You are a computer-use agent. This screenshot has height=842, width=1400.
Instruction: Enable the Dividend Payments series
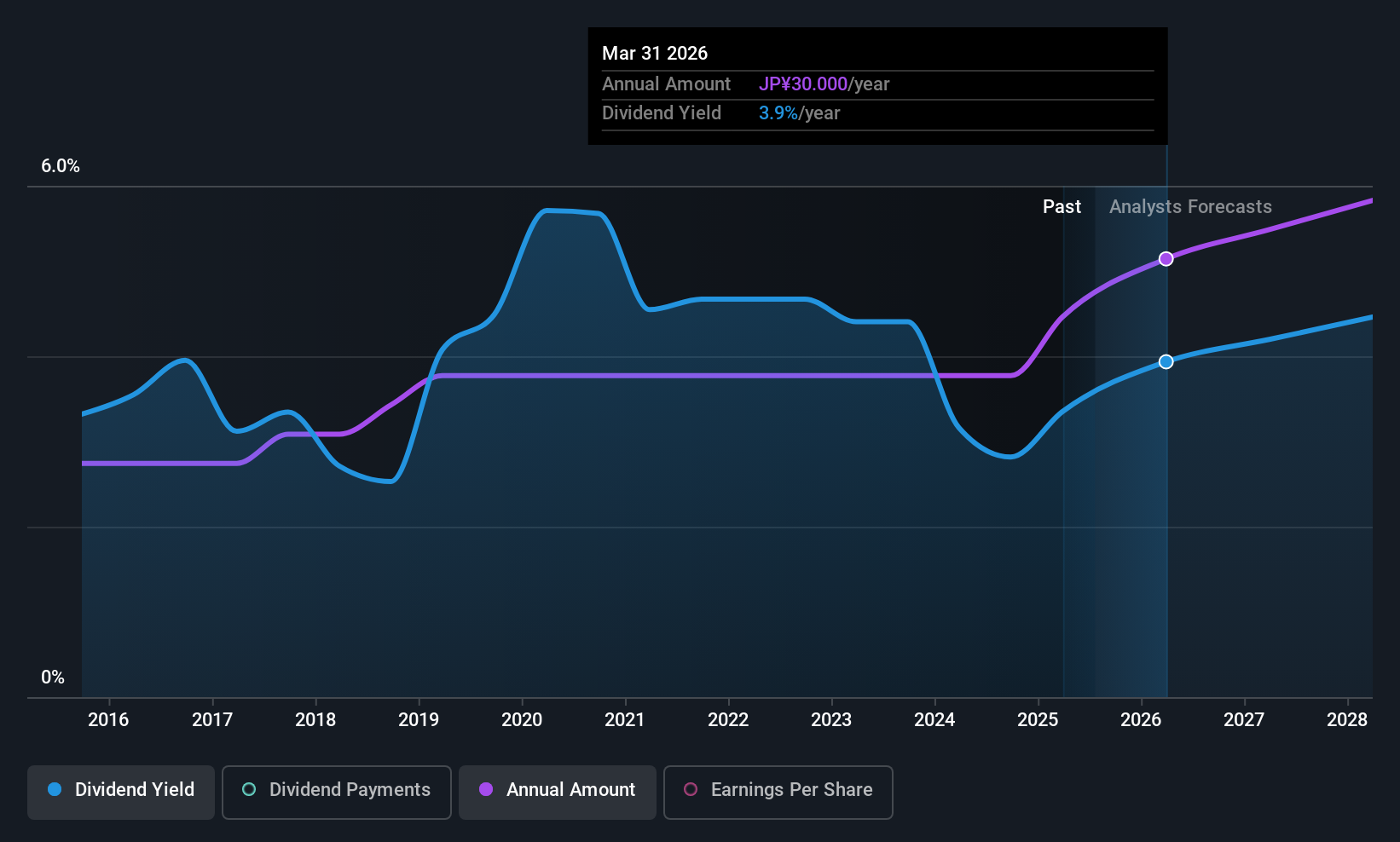[337, 793]
